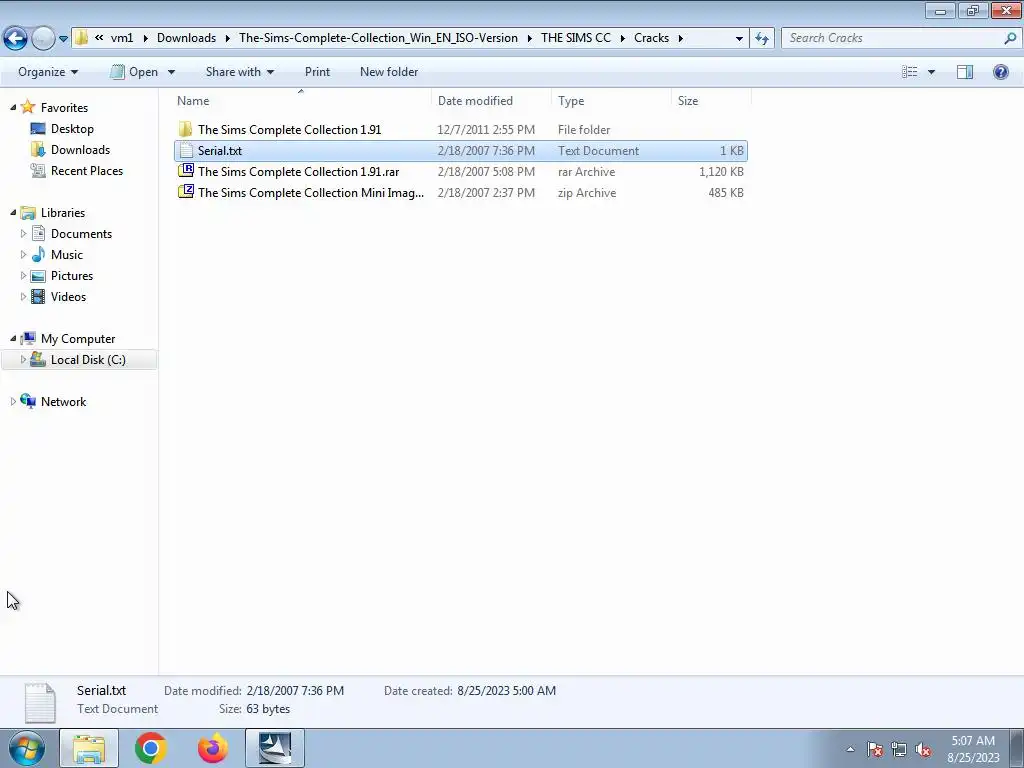Open Local Disk (C:)
The height and width of the screenshot is (768, 1024).
point(88,360)
